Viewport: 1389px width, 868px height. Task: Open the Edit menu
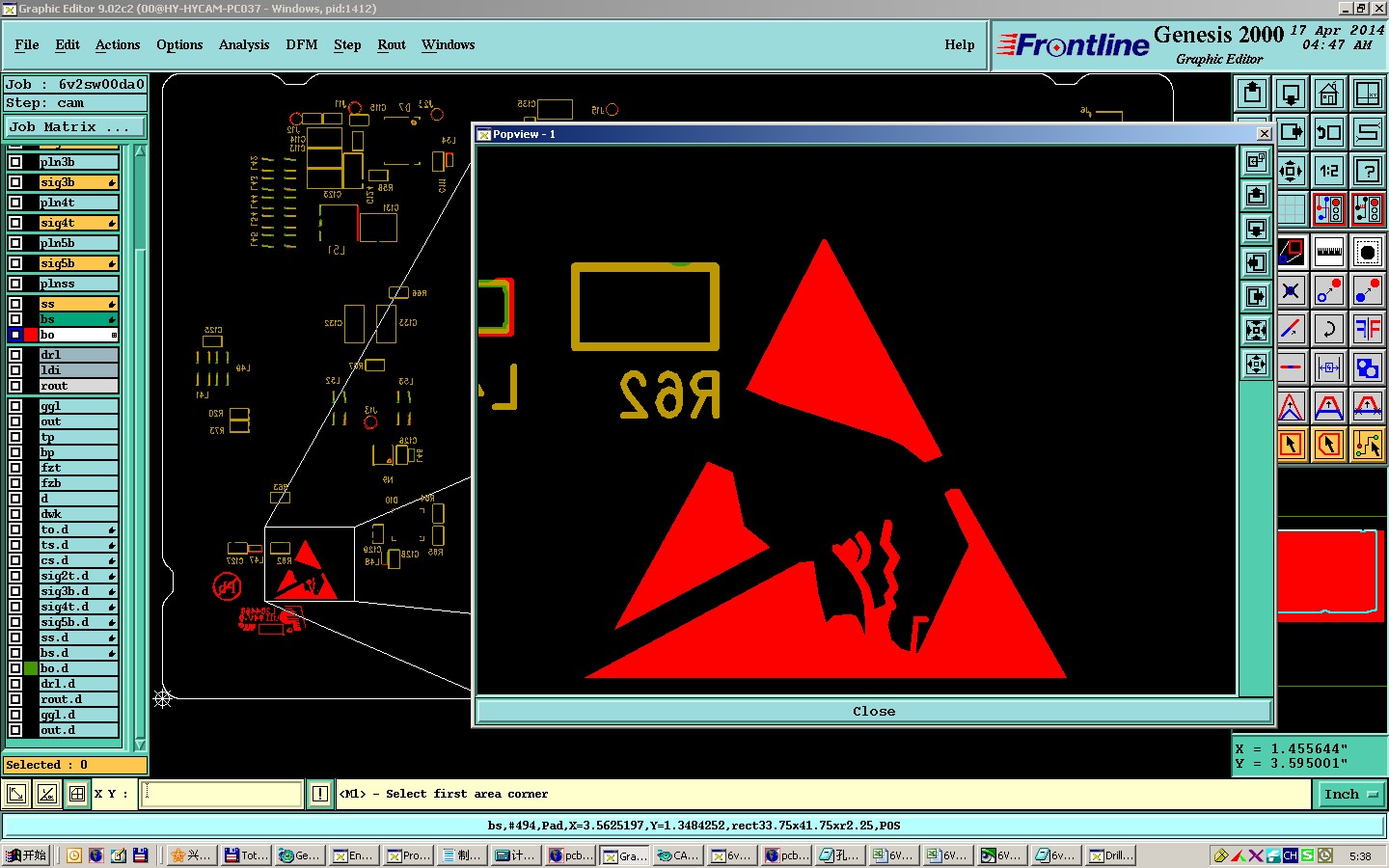coord(68,44)
